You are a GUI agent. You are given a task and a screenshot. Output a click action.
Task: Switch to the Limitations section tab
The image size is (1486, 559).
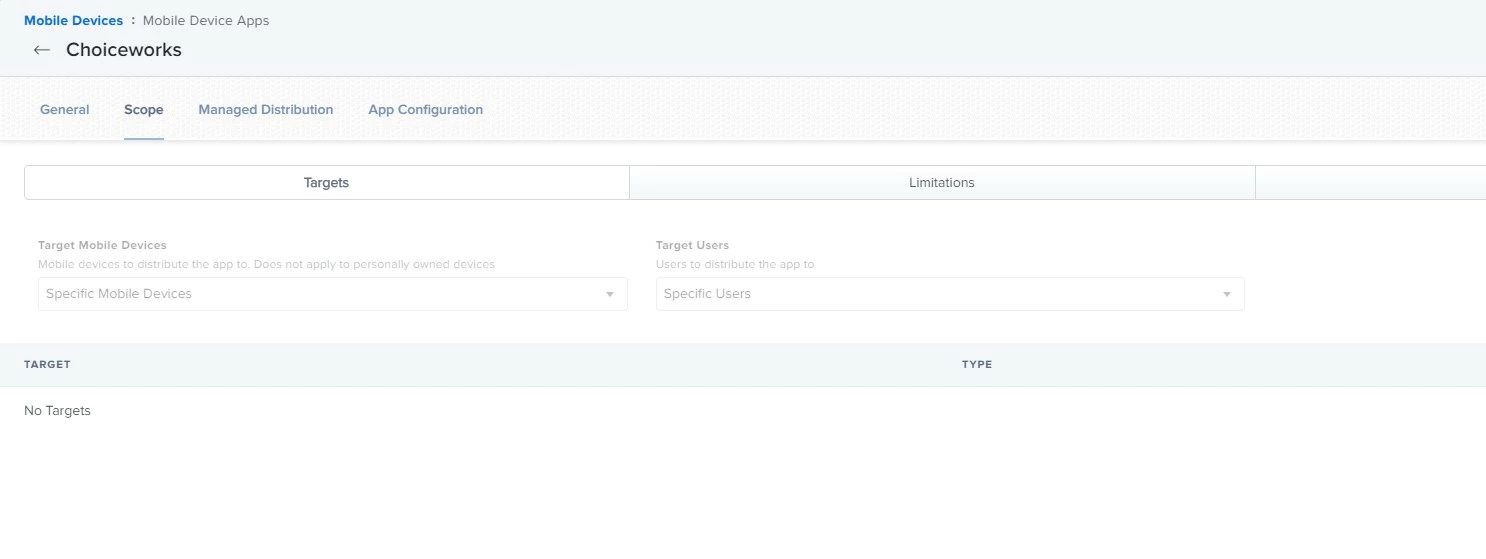[x=942, y=183]
